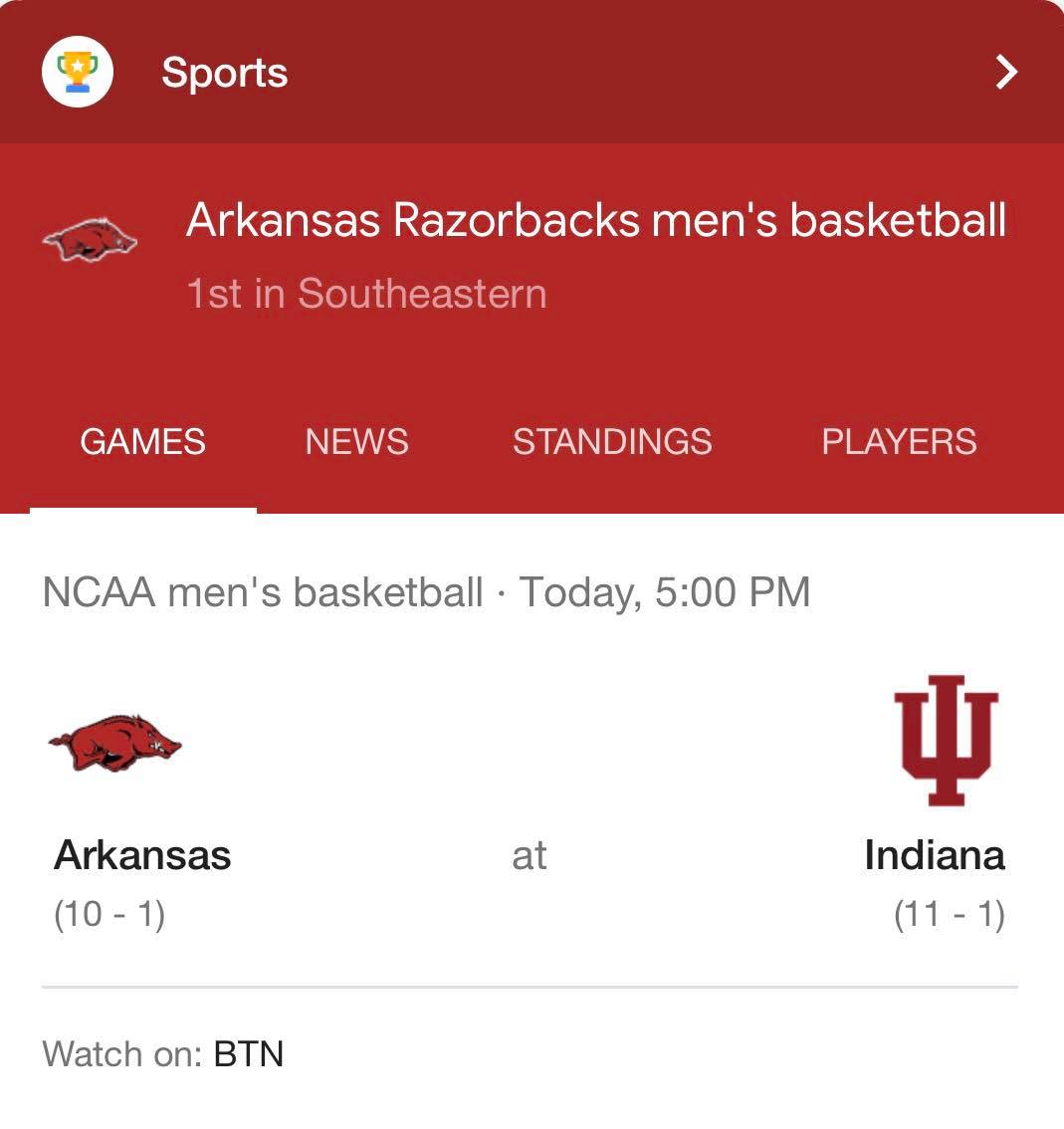Viewport: 1064px width, 1129px height.
Task: Tap the Sports trophy icon
Action: pos(77,72)
